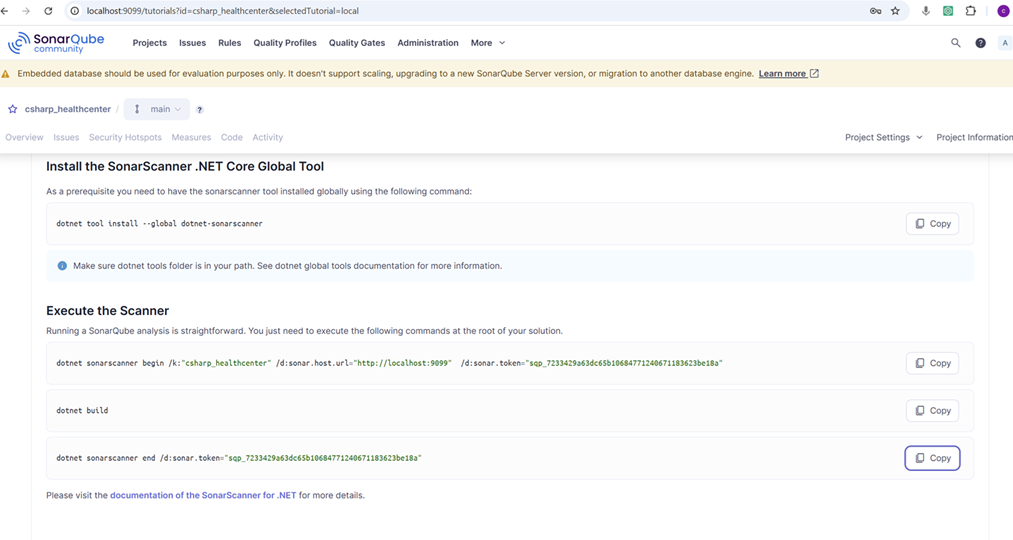Open Administration
The height and width of the screenshot is (540, 1013).
click(x=428, y=43)
